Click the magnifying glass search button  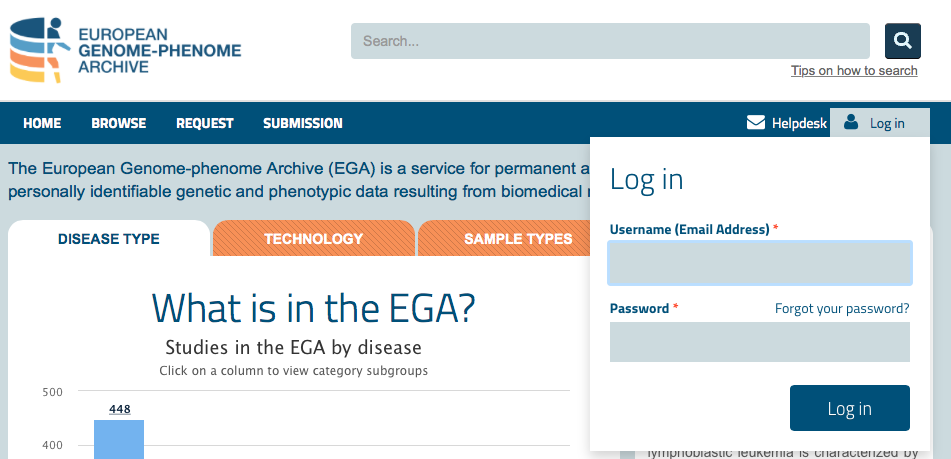[x=902, y=41]
